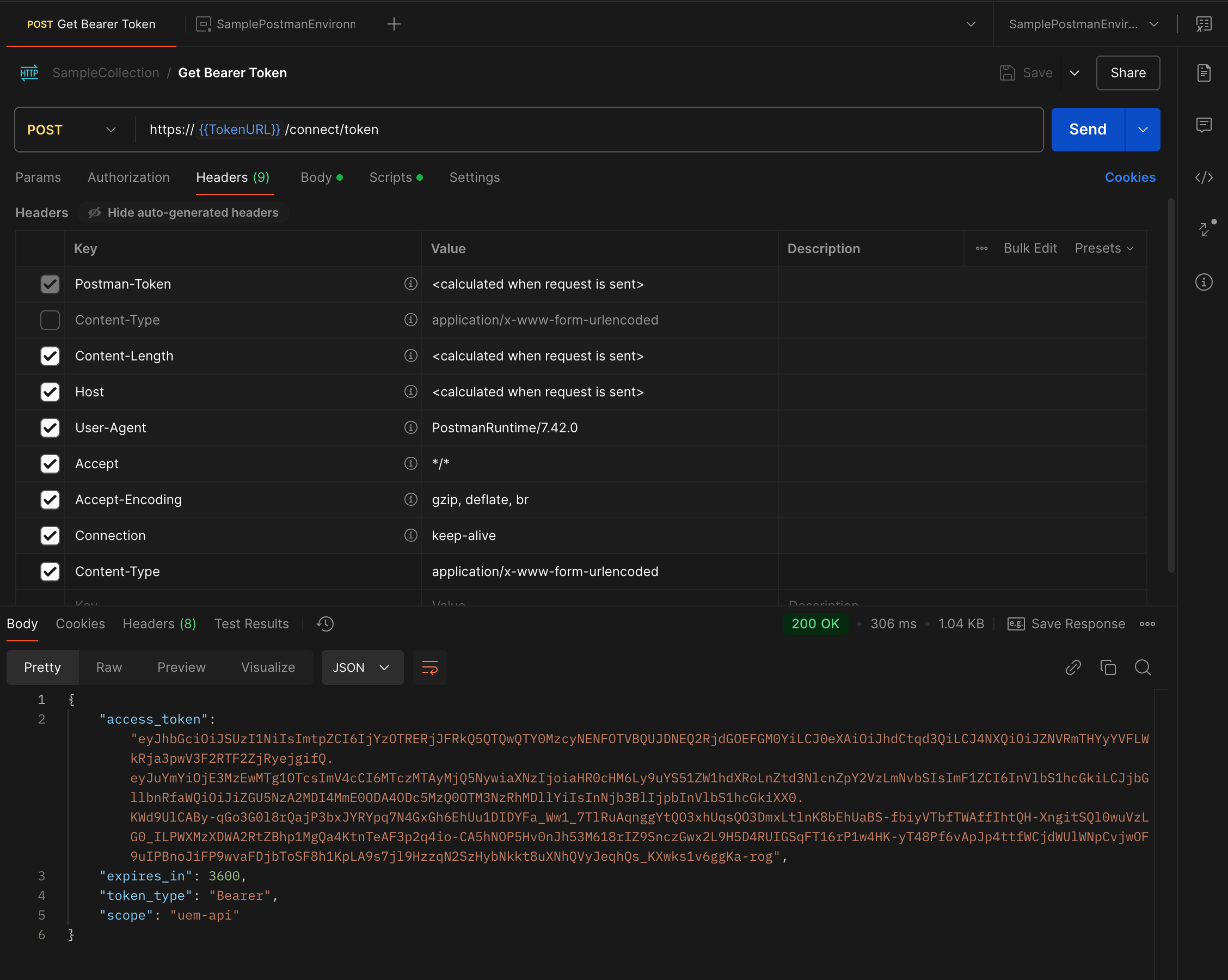Click the headers panel vertical scrollbar
1228x980 pixels.
coord(1171,385)
